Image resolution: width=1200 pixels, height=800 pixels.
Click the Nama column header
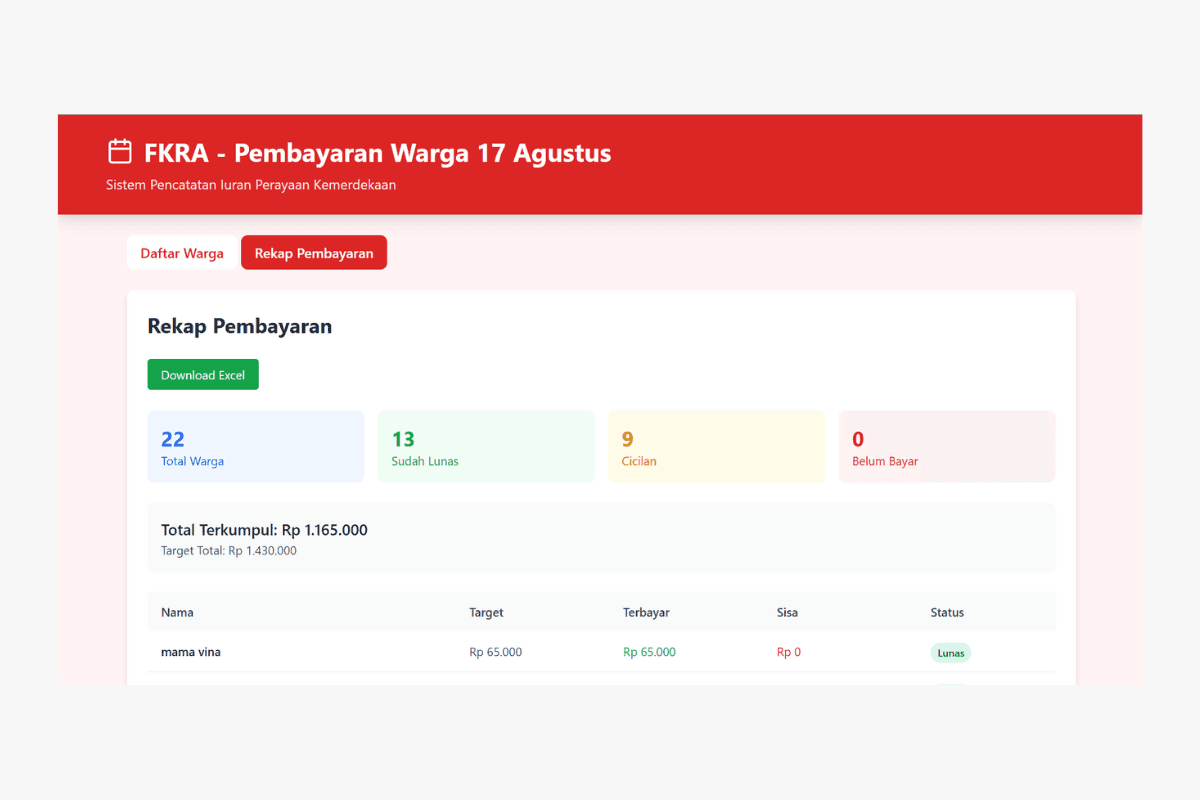177,612
